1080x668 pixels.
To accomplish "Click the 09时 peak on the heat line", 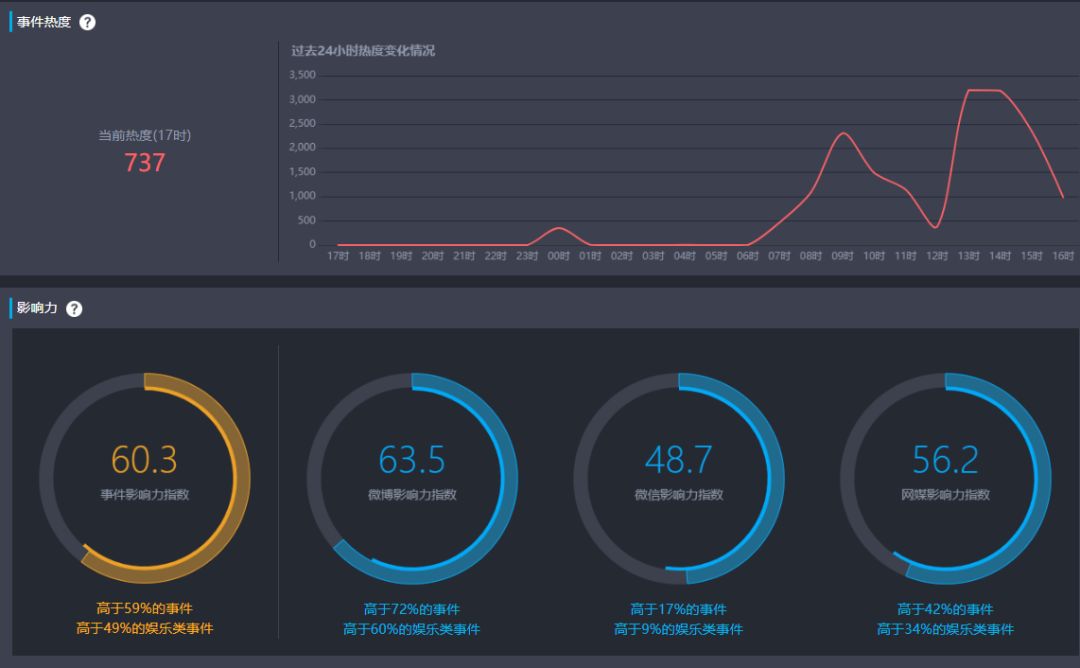I will coord(843,133).
